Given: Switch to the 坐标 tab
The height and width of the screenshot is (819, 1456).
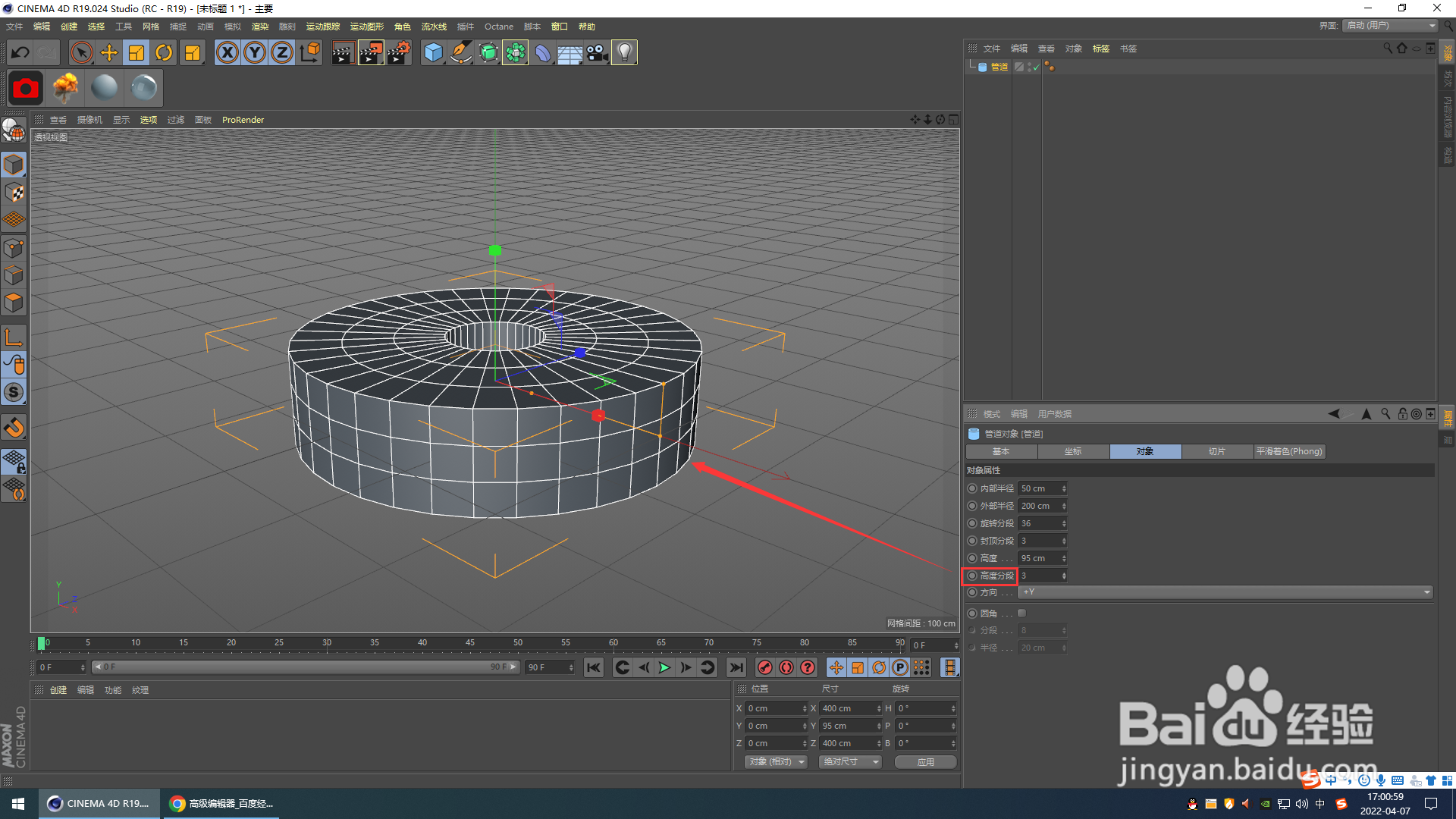Looking at the screenshot, I should (x=1073, y=451).
